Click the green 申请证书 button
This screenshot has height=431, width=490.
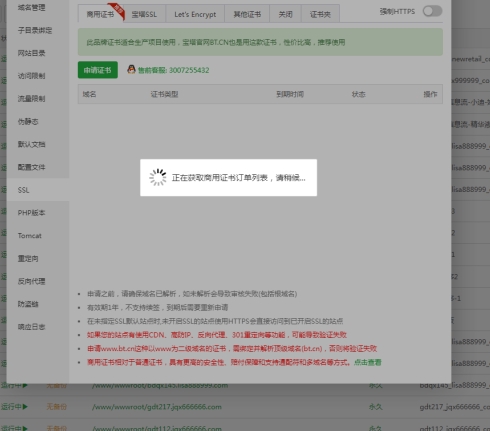click(x=98, y=70)
